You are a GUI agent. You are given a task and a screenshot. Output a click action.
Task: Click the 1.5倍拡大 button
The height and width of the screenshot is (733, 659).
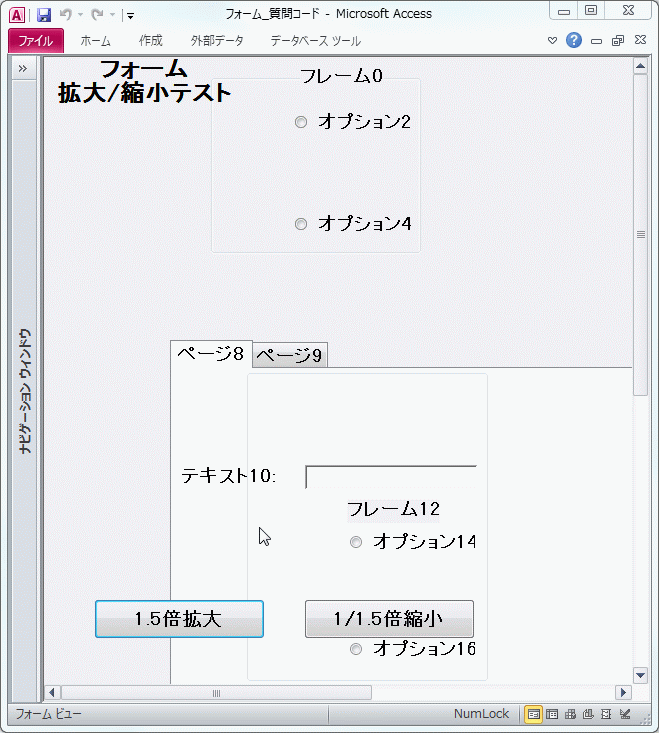(179, 619)
